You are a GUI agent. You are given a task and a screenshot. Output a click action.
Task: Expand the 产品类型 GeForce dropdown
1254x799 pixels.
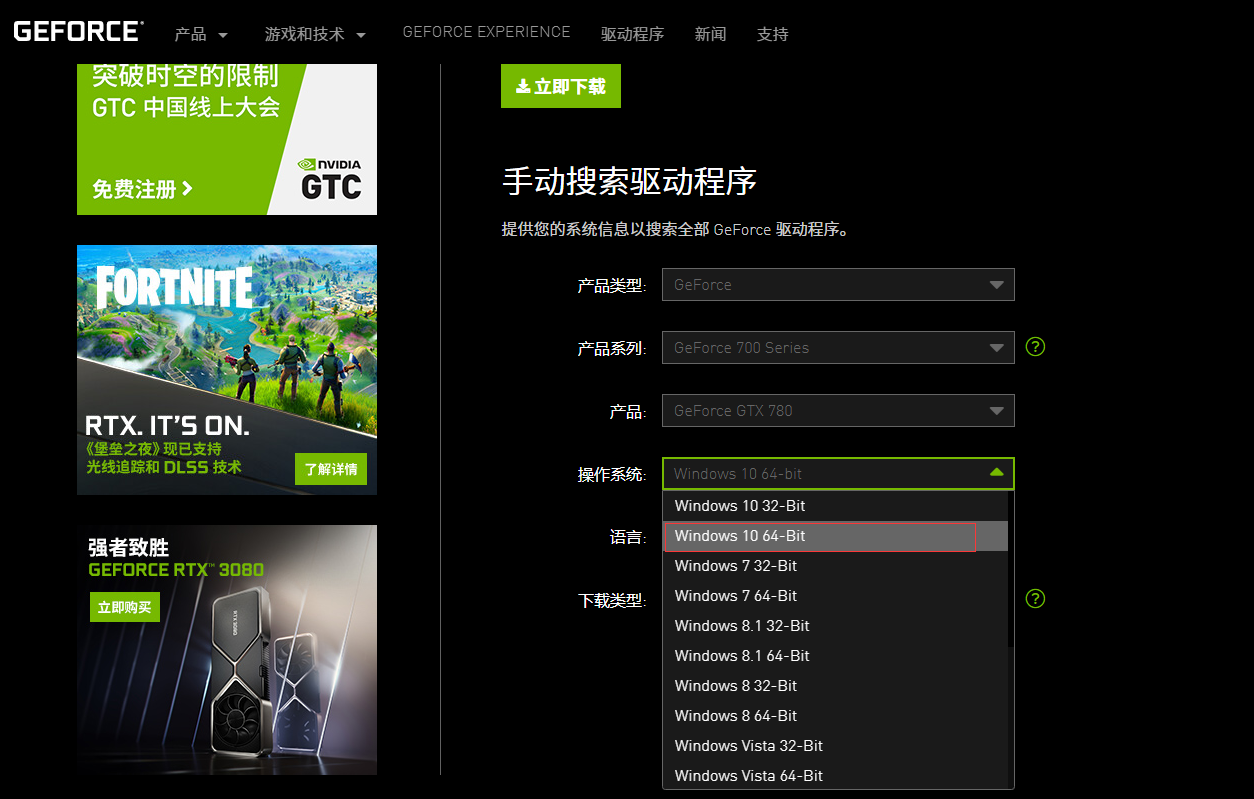pos(838,285)
